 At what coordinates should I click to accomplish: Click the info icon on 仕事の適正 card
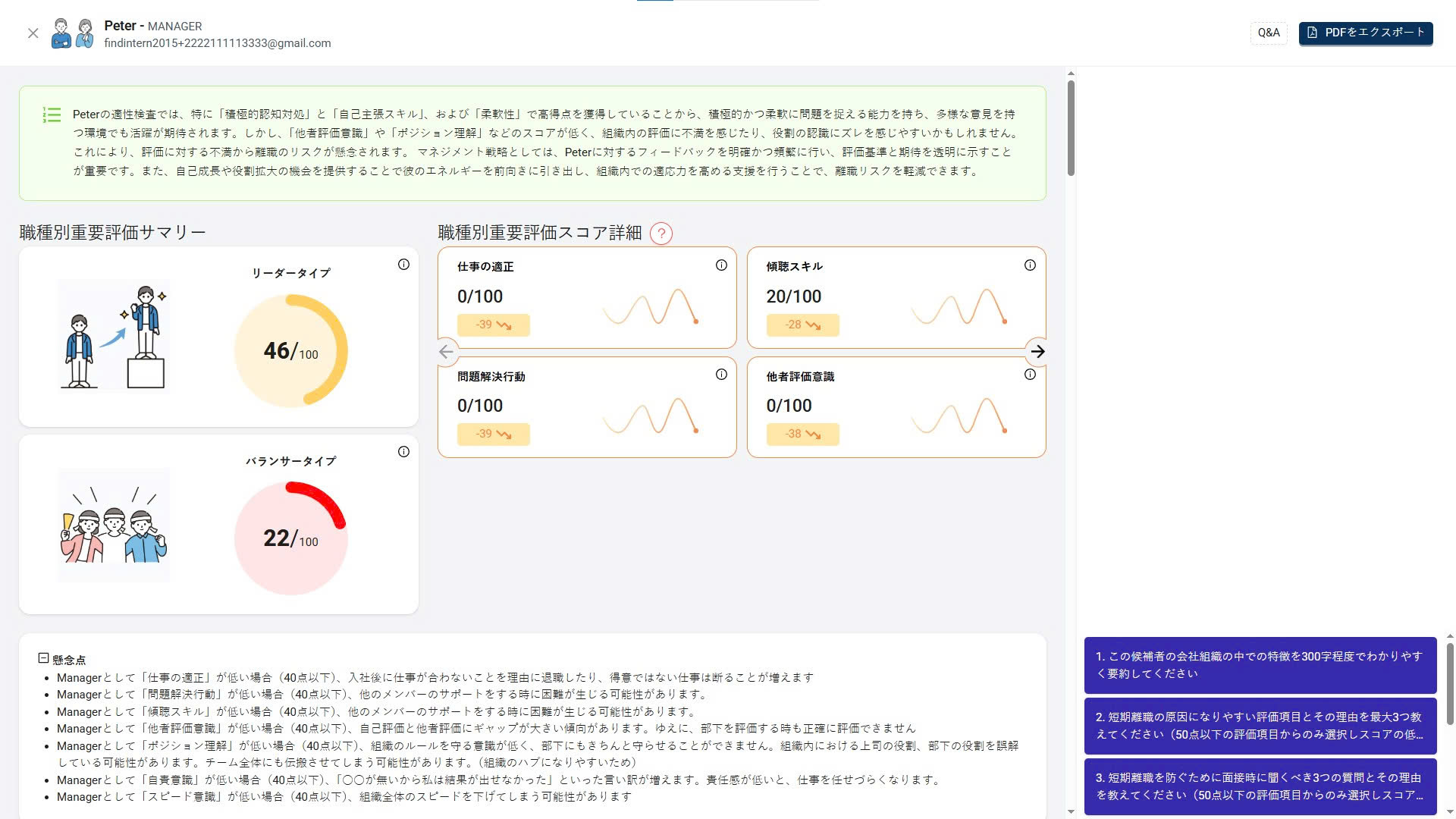click(720, 265)
